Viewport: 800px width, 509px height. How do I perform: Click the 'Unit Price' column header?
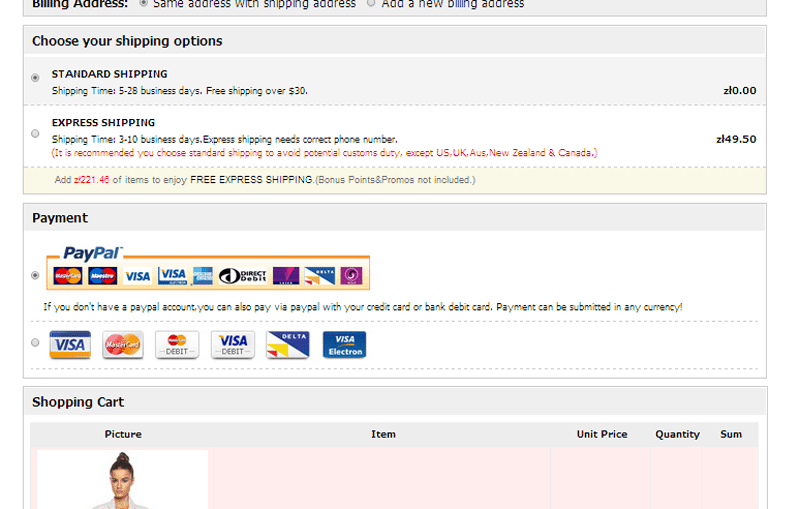(602, 434)
